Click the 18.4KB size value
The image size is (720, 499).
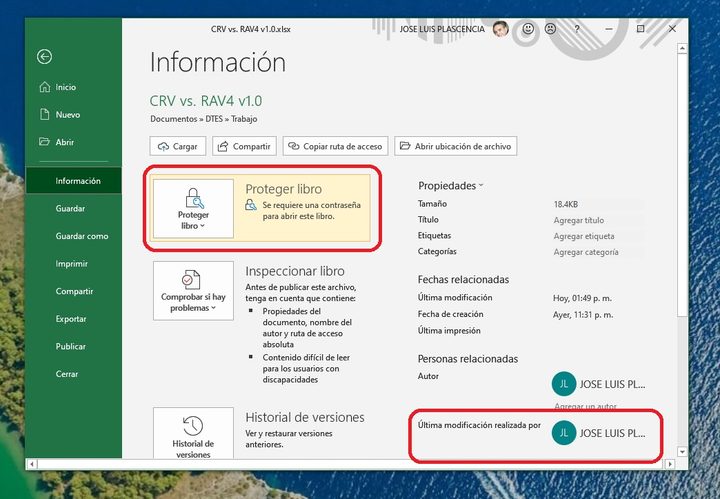pos(566,204)
